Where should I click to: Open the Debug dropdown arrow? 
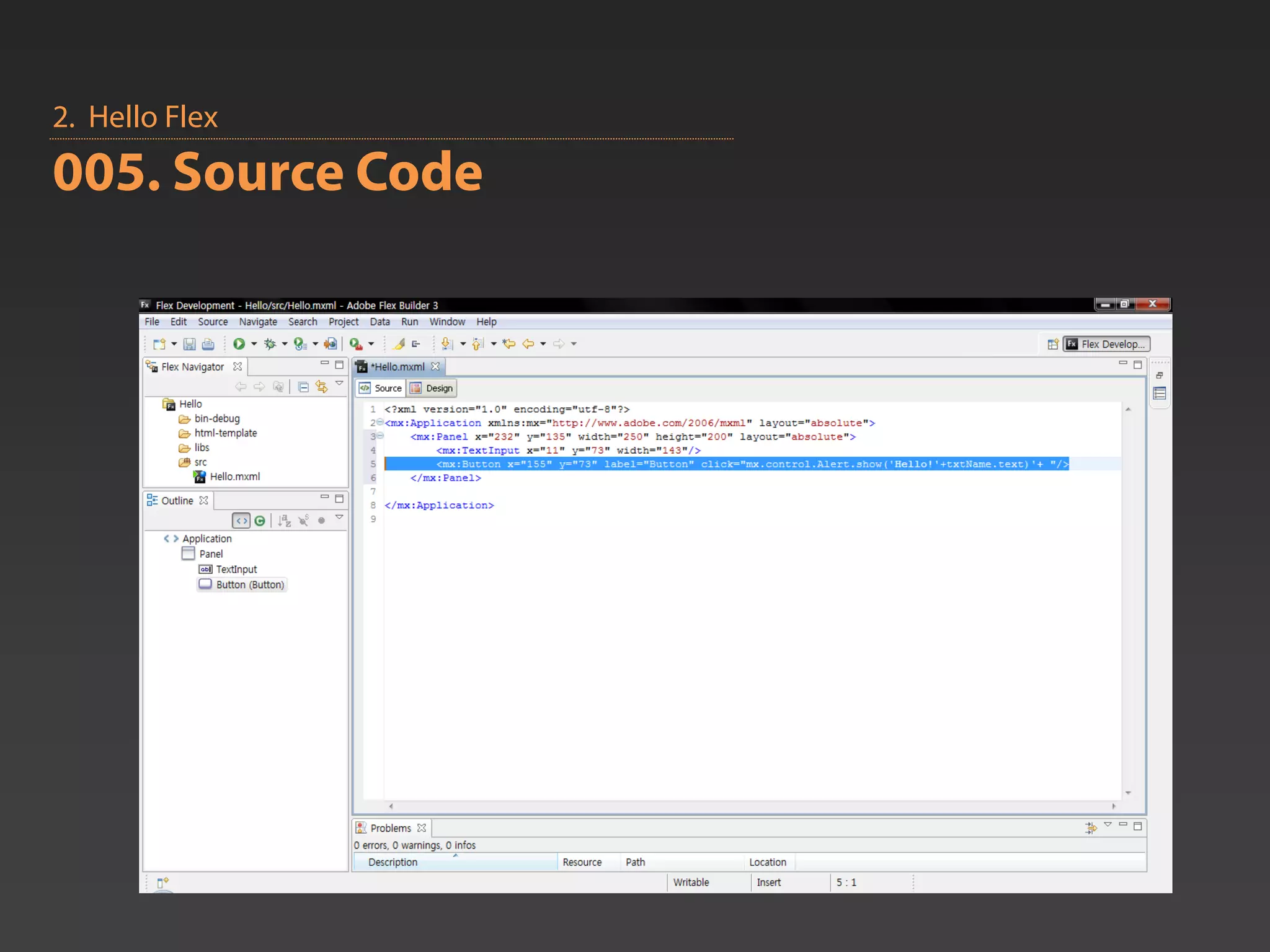point(285,344)
